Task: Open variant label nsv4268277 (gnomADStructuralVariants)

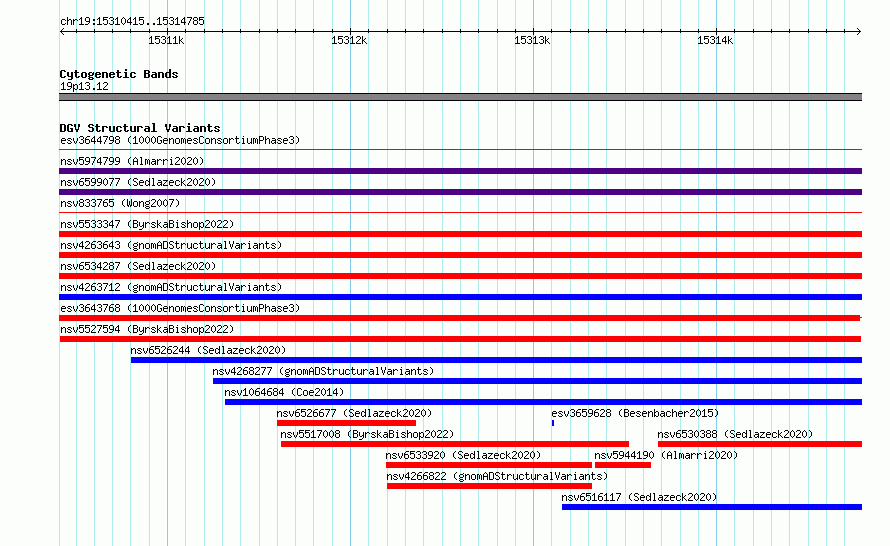Action: coord(323,371)
